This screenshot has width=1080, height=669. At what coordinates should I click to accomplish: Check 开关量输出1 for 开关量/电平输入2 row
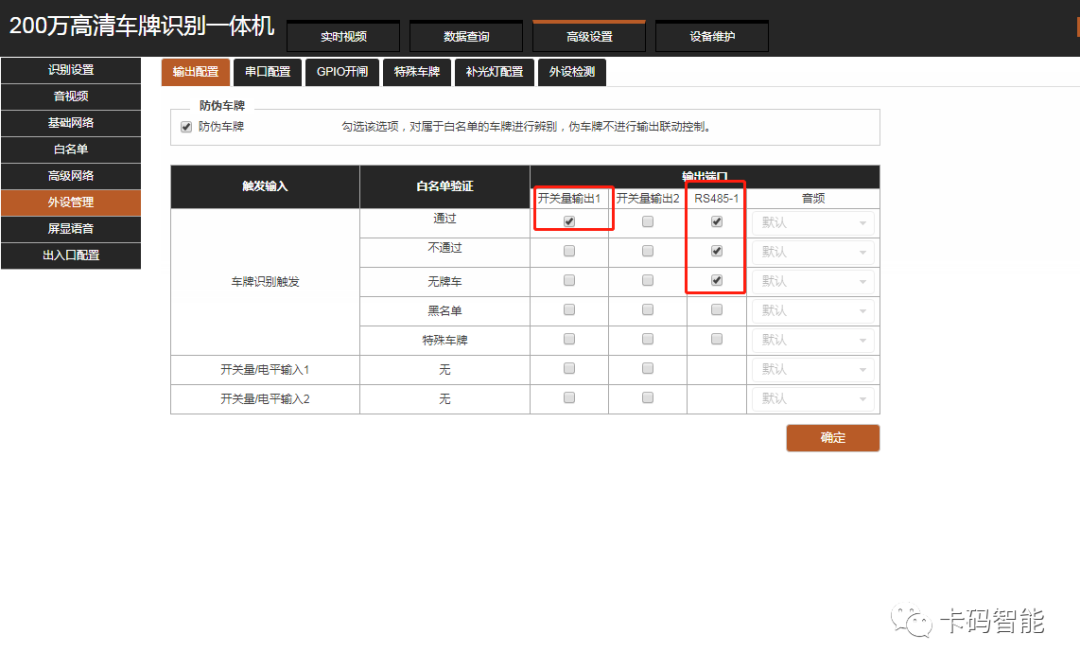click(x=569, y=398)
